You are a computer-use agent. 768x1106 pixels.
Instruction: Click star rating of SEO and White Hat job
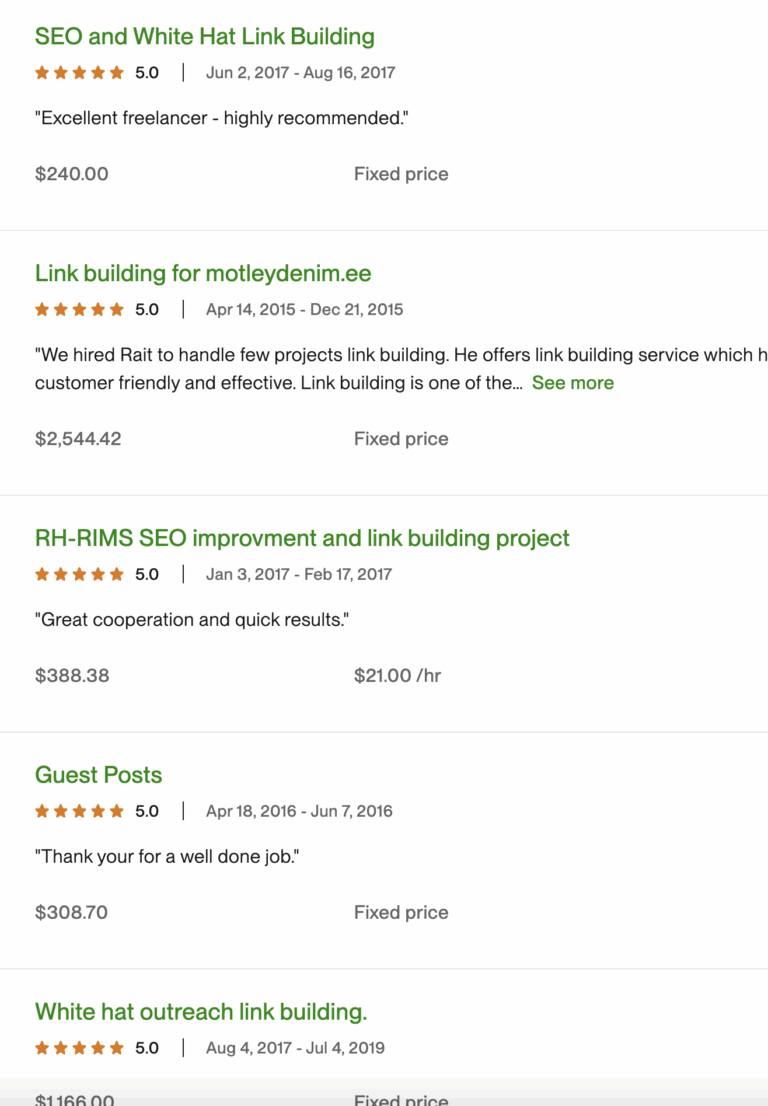point(80,73)
